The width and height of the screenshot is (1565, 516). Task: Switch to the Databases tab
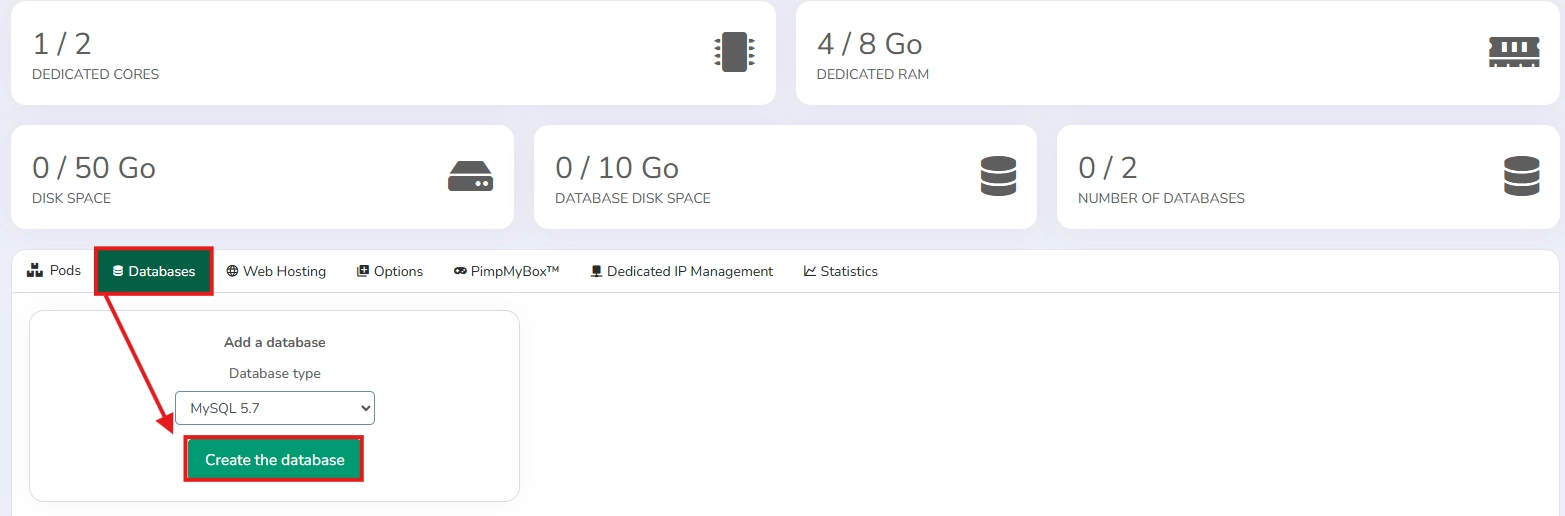pos(154,271)
